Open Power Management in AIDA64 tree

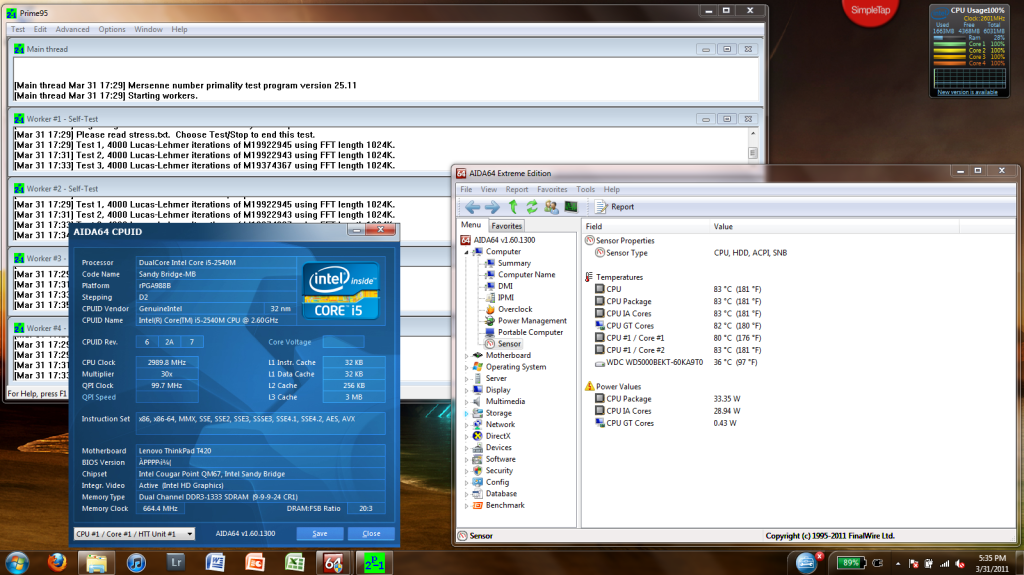(x=532, y=321)
